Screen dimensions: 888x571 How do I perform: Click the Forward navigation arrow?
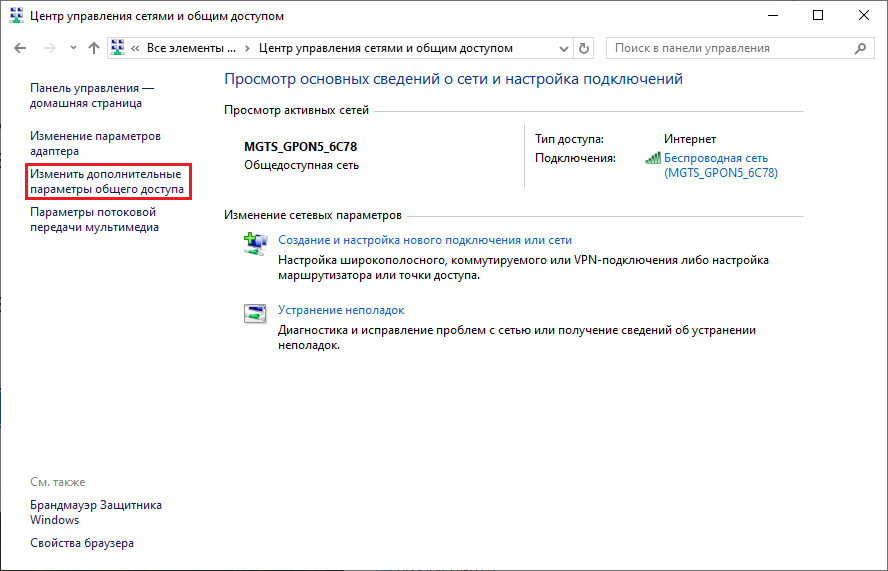(x=49, y=48)
